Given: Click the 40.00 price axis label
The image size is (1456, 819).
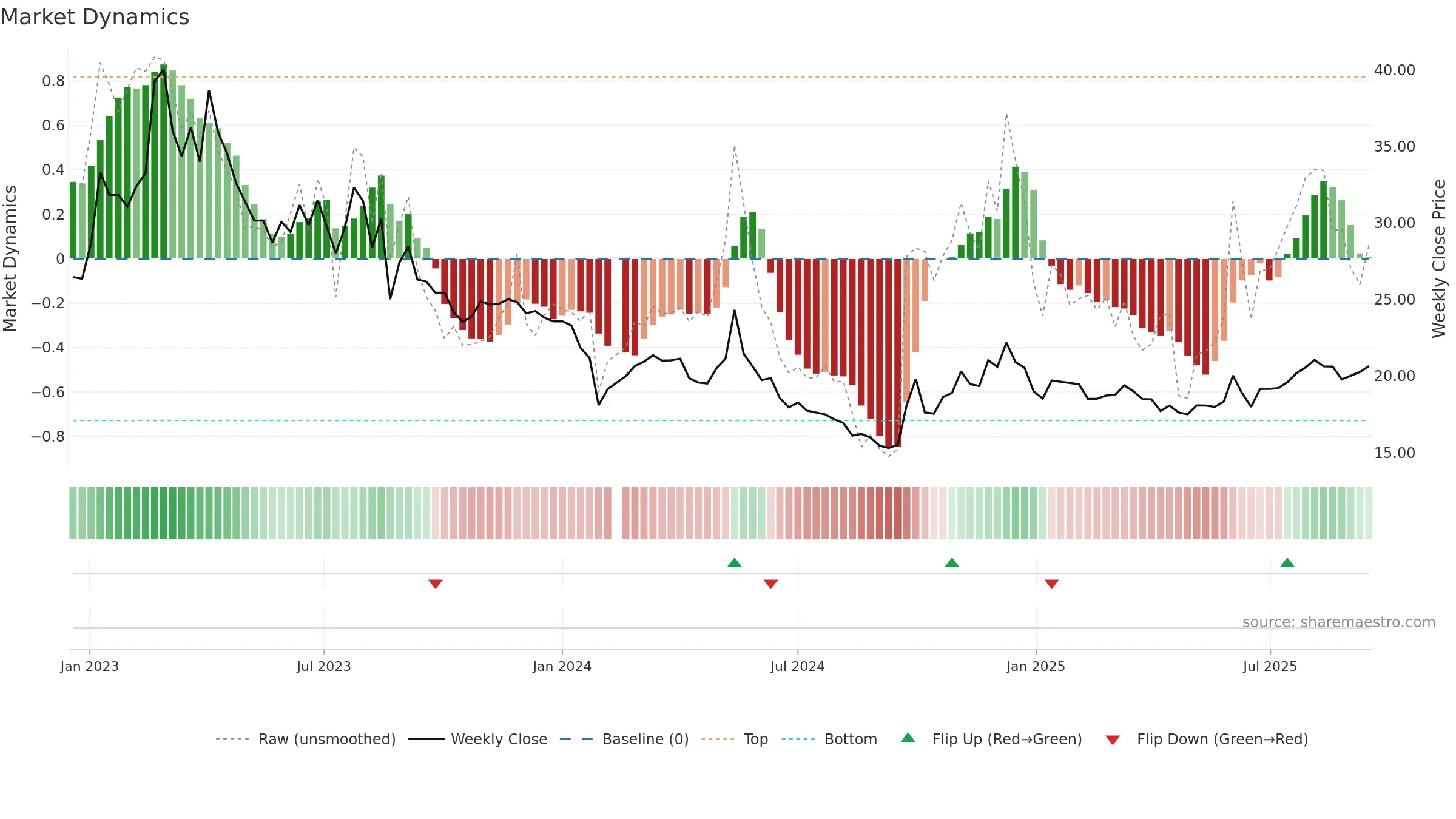Looking at the screenshot, I should pyautogui.click(x=1395, y=70).
